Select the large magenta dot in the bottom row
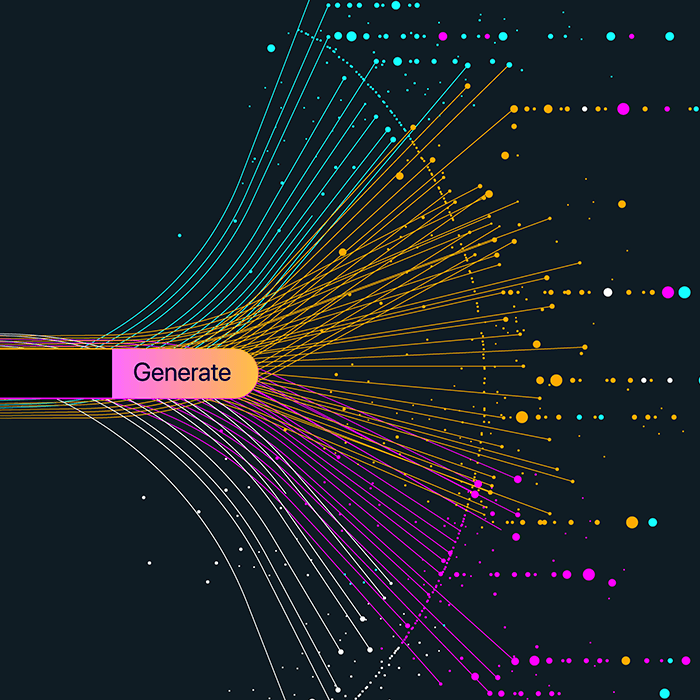This screenshot has height=700, width=700. click(x=534, y=660)
